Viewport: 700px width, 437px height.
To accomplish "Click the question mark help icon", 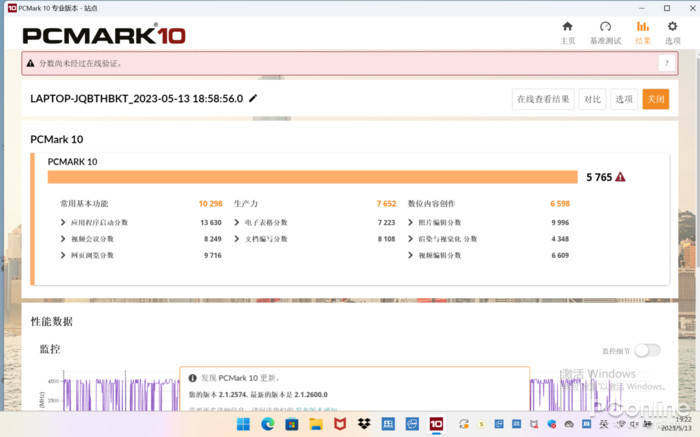I will (x=665, y=63).
